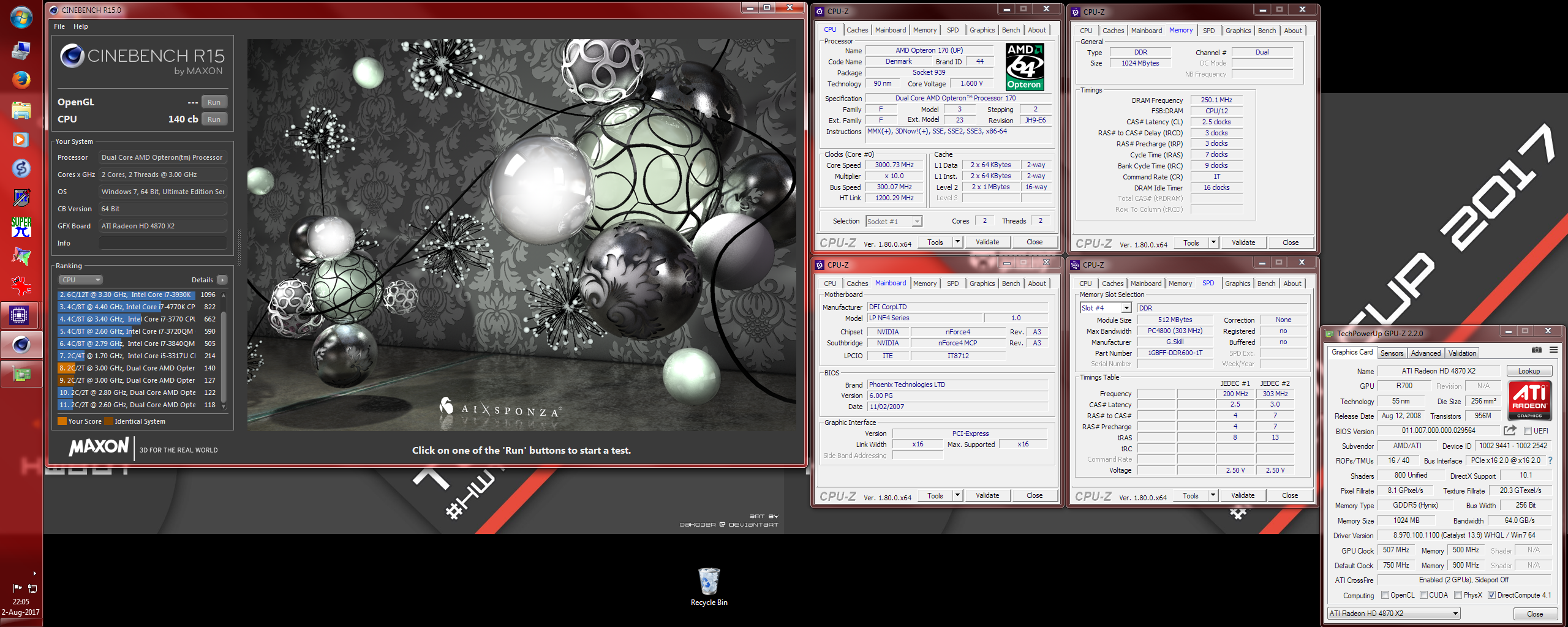The height and width of the screenshot is (627, 1568).
Task: Click the Bus Interface question mark icon
Action: pyautogui.click(x=1550, y=460)
